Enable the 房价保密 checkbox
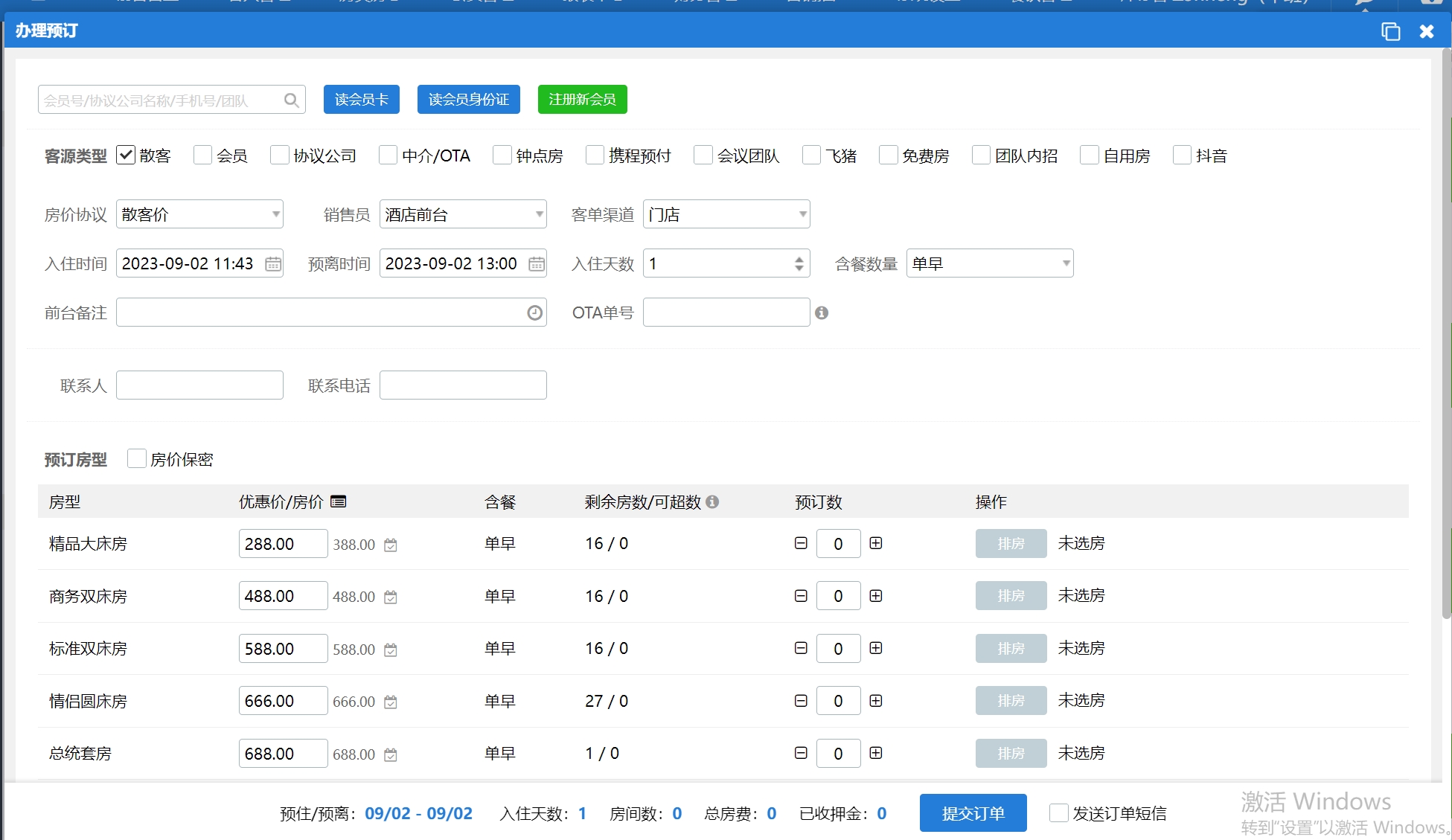The width and height of the screenshot is (1452, 840). 136,458
